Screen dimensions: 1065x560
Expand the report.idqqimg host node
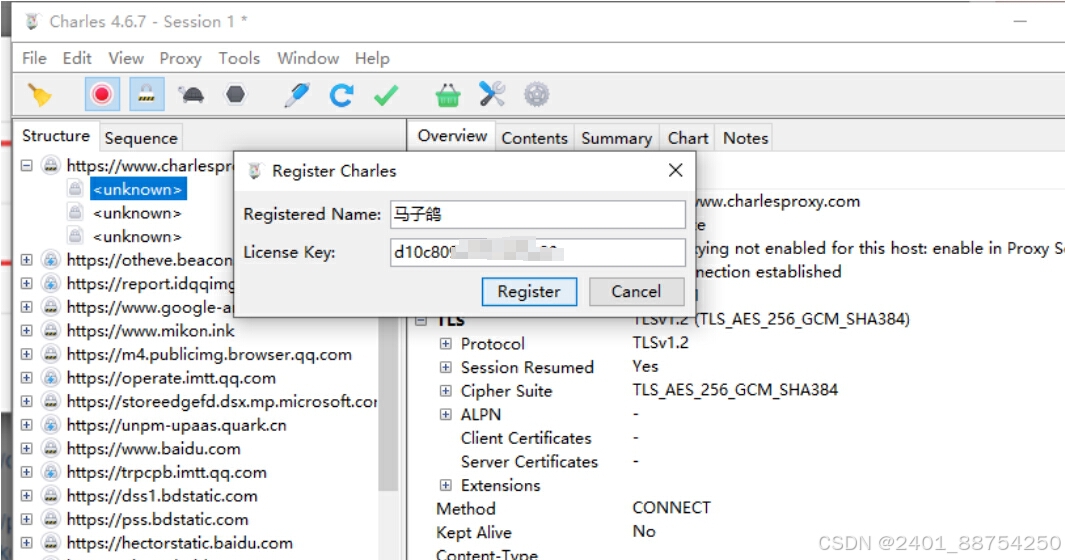click(x=26, y=283)
